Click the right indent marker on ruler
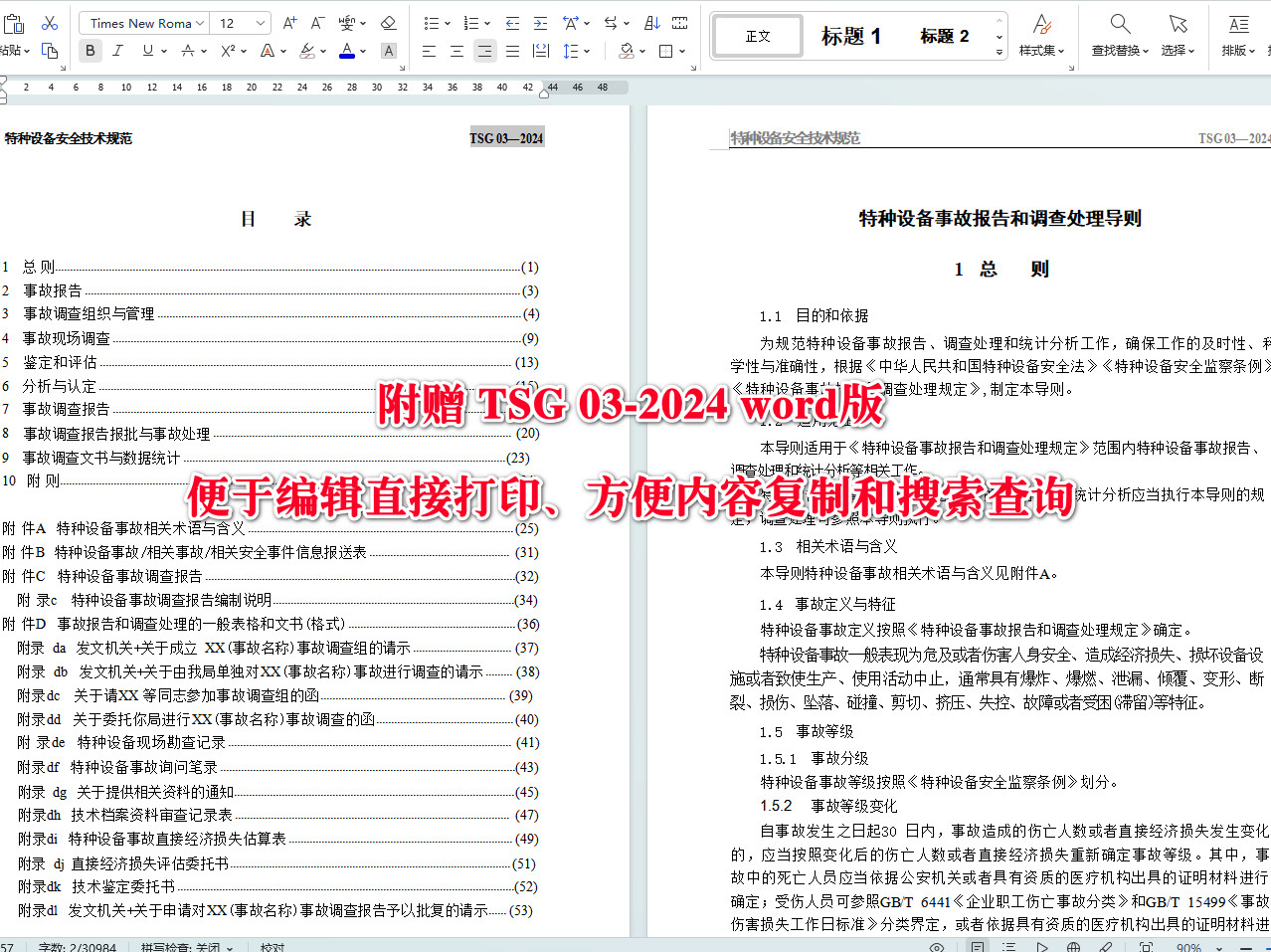The height and width of the screenshot is (952, 1271). [544, 95]
